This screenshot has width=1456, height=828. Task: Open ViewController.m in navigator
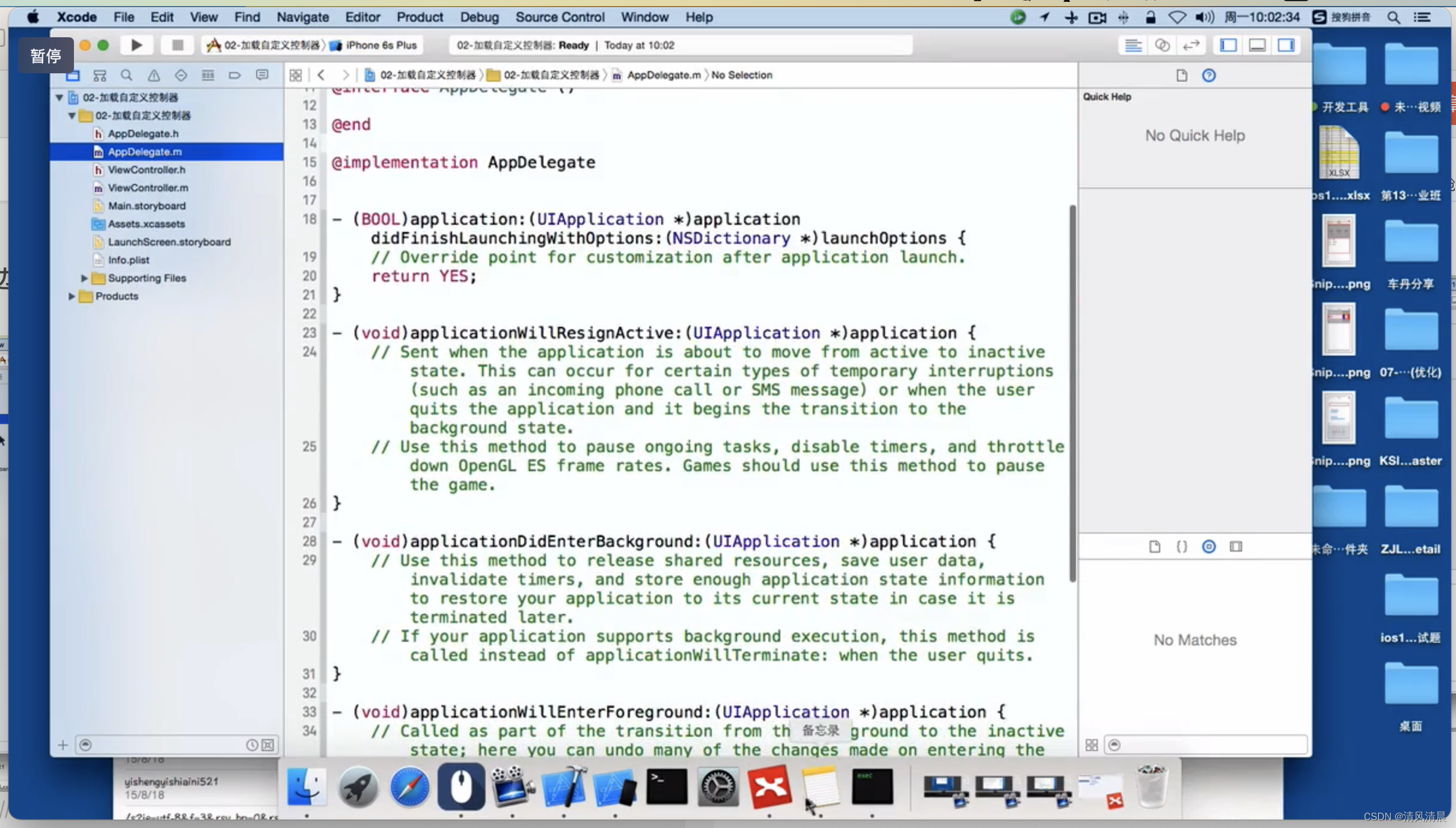[148, 188]
